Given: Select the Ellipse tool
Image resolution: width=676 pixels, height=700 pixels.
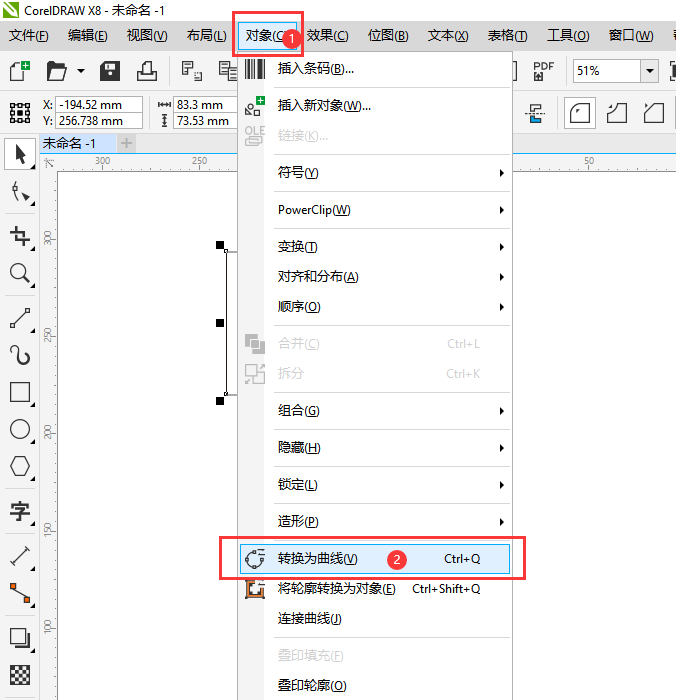Looking at the screenshot, I should (x=19, y=430).
